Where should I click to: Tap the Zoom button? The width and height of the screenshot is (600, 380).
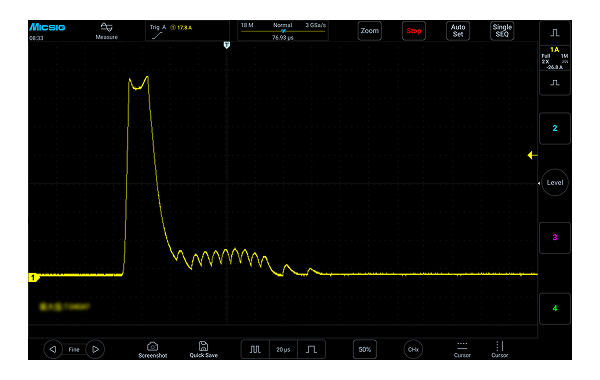pos(370,31)
